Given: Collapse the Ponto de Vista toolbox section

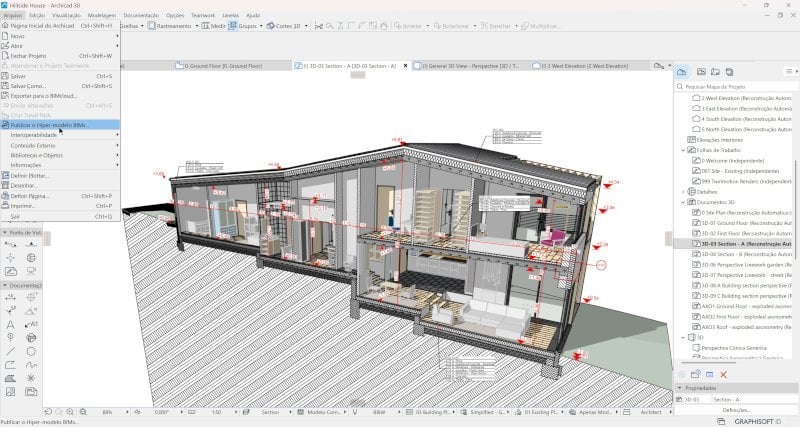Looking at the screenshot, I should [x=5, y=233].
